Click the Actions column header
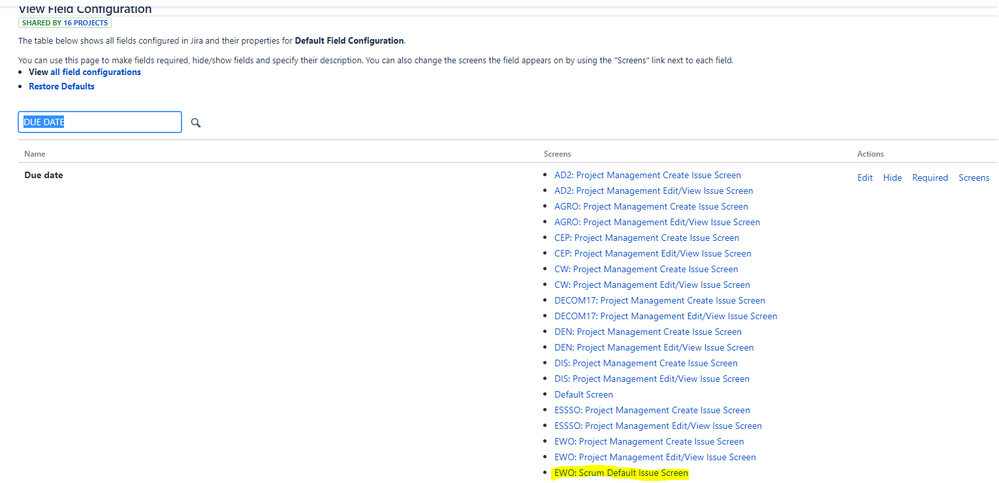Viewport: 999px width, 483px height. point(870,154)
